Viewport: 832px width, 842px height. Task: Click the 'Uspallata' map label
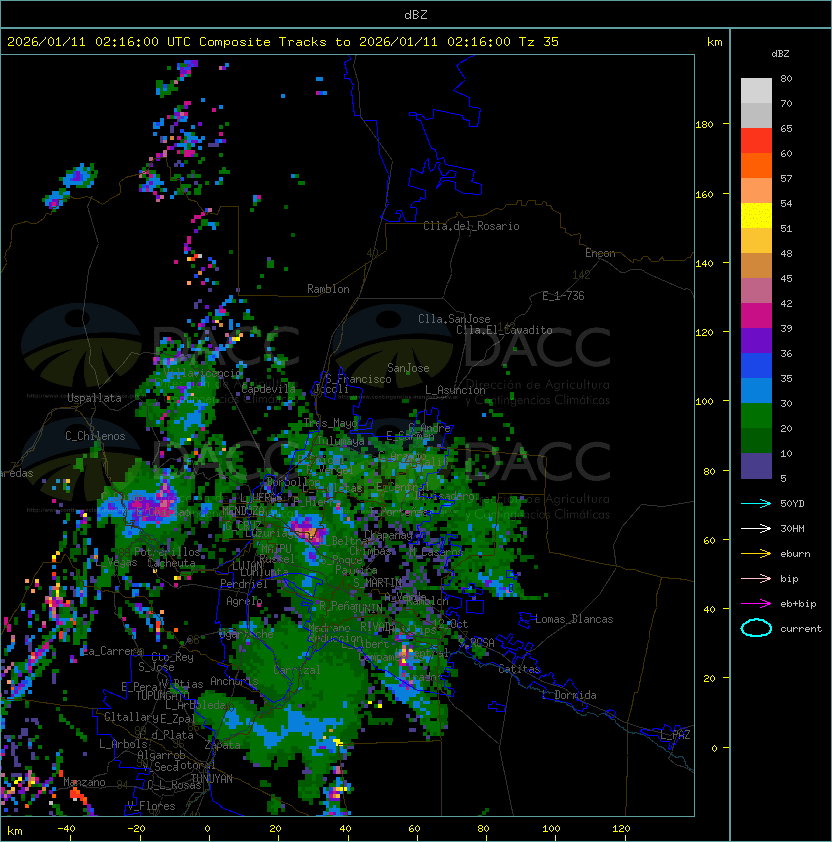click(x=94, y=398)
